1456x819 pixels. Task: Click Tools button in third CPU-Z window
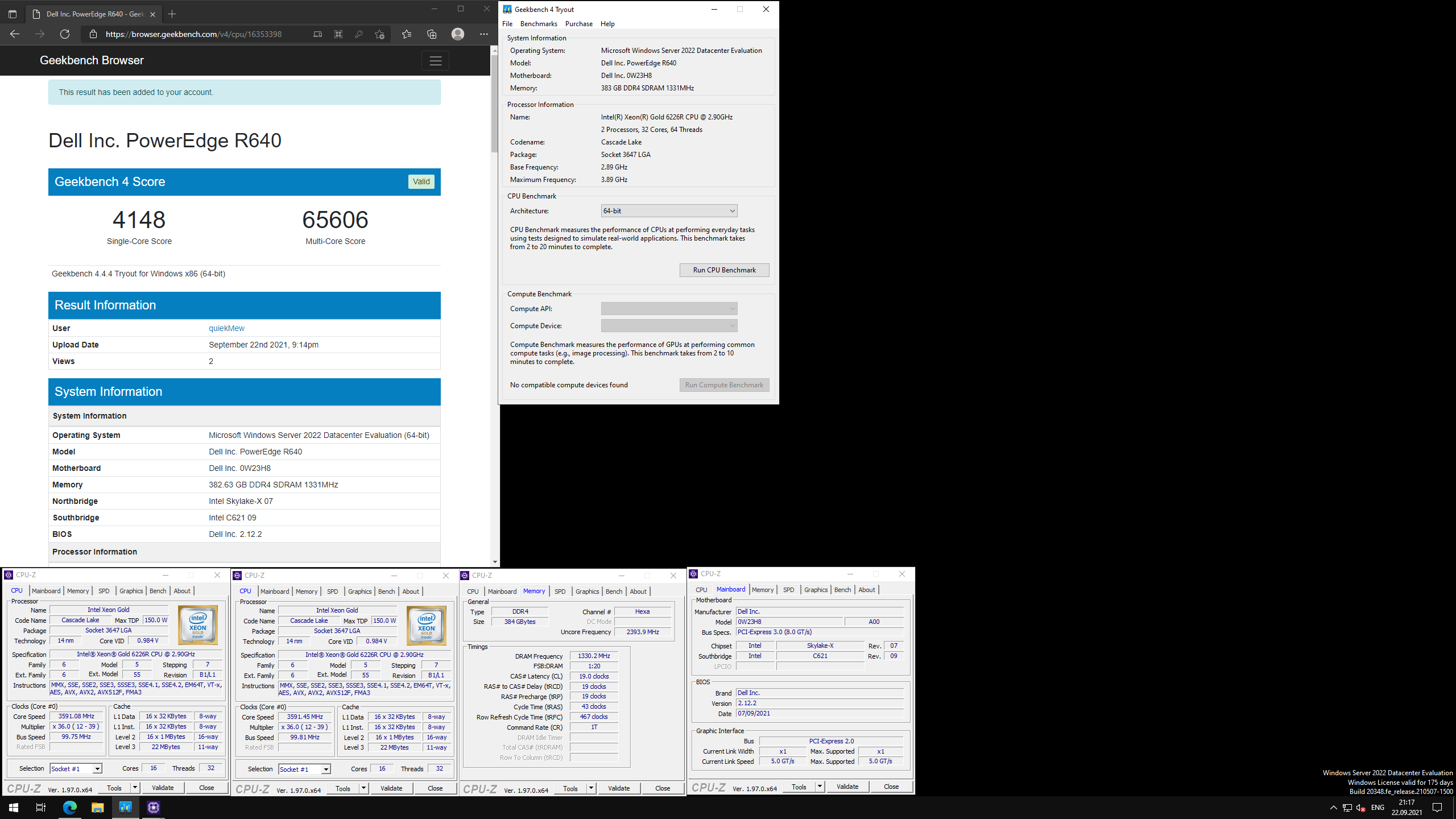coord(570,788)
